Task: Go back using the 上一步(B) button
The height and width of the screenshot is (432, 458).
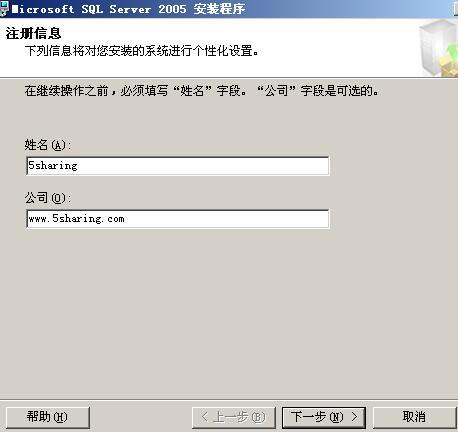Action: (234, 417)
